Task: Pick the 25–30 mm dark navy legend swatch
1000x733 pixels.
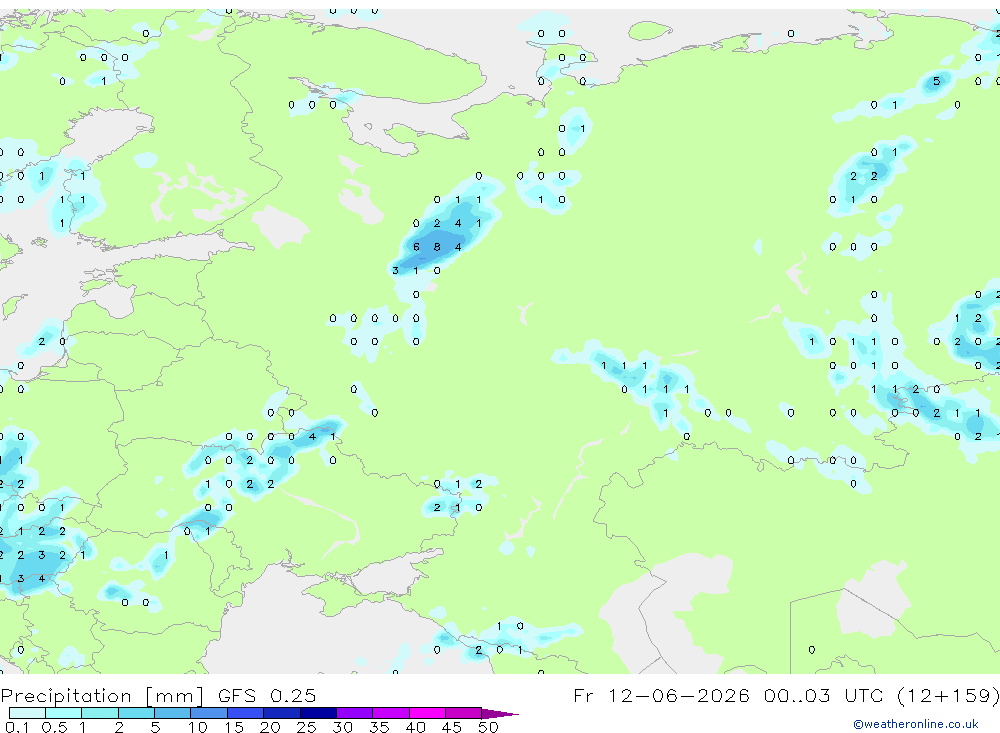Action: point(318,713)
